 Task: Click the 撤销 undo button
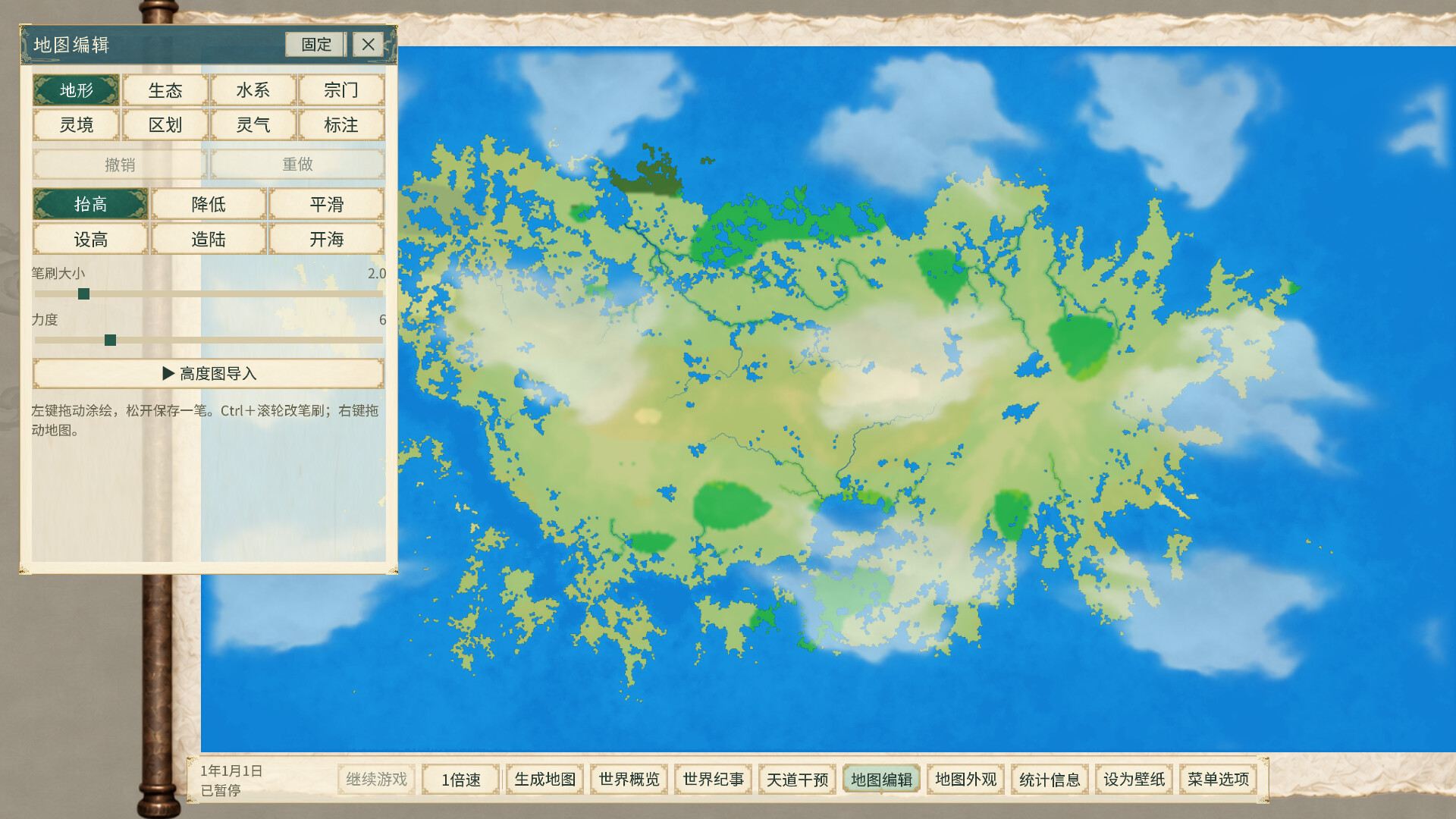[x=120, y=165]
